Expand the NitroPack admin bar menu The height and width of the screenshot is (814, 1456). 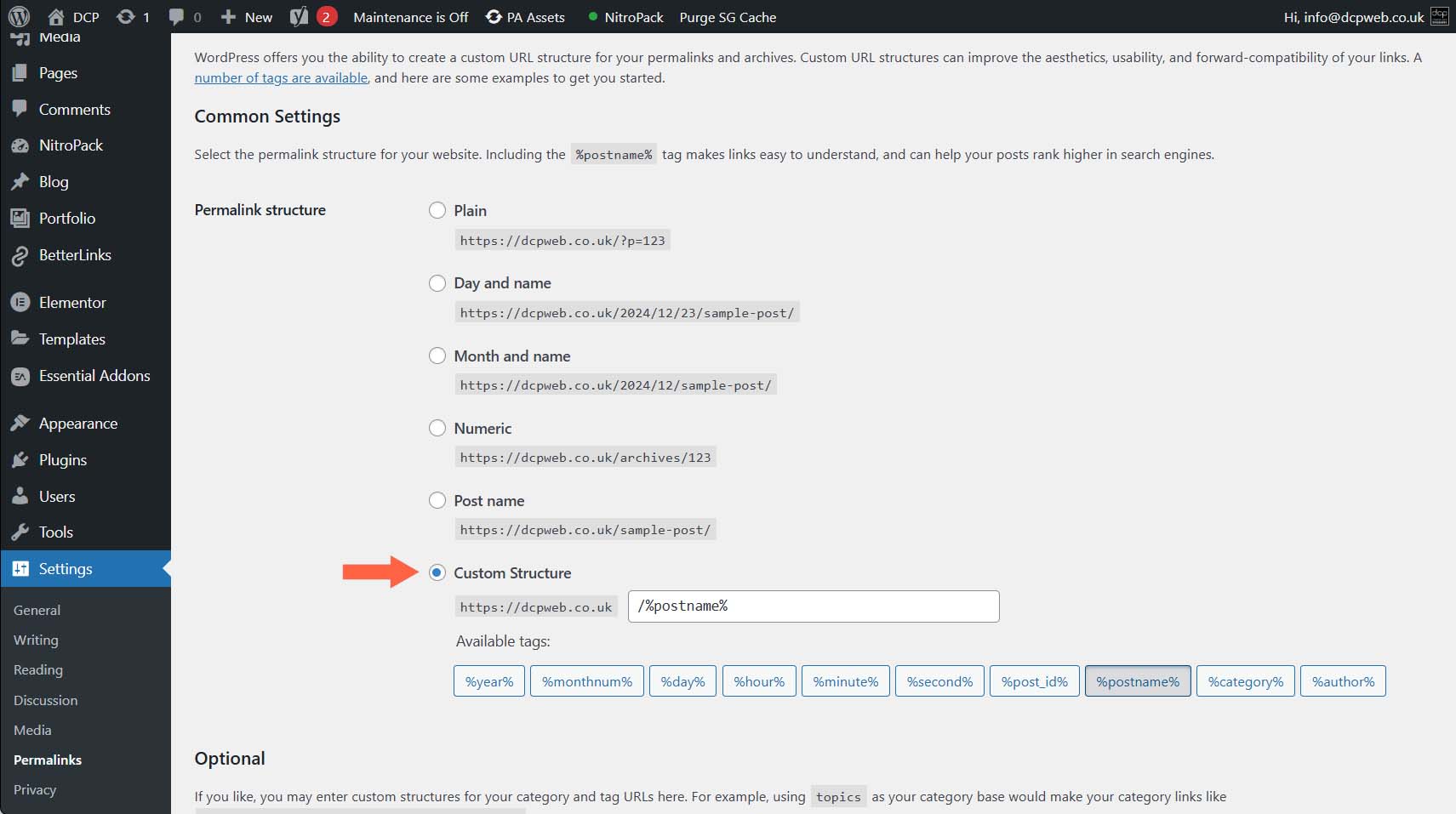(x=625, y=17)
